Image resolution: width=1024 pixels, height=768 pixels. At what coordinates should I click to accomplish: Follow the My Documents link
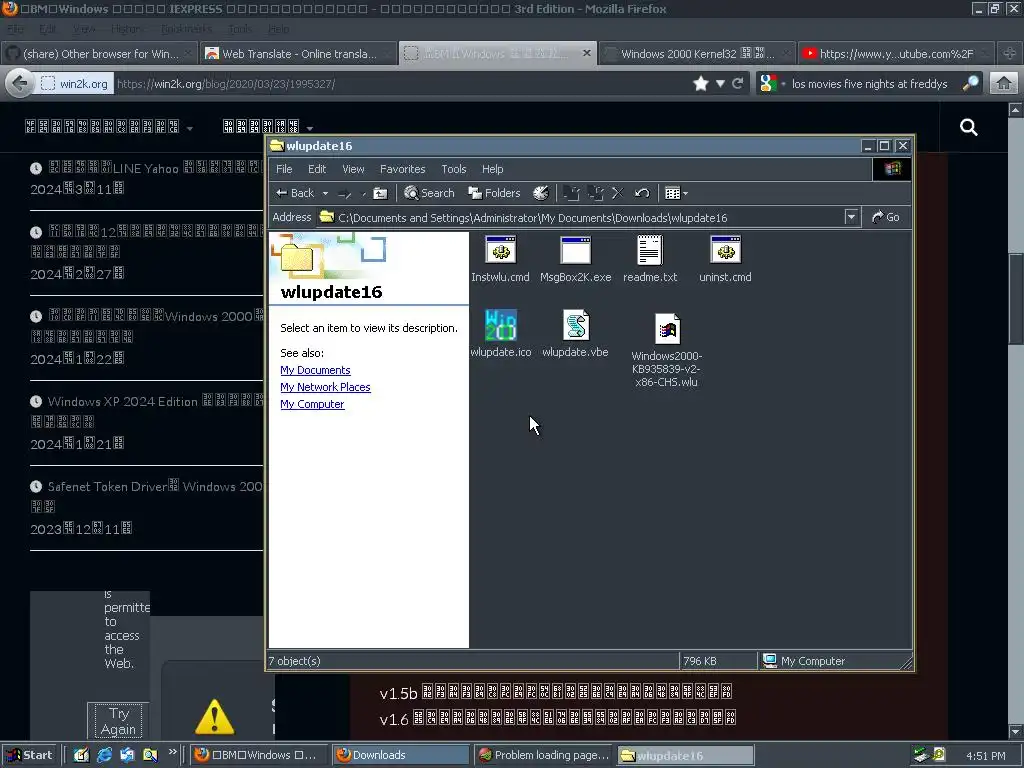point(315,370)
